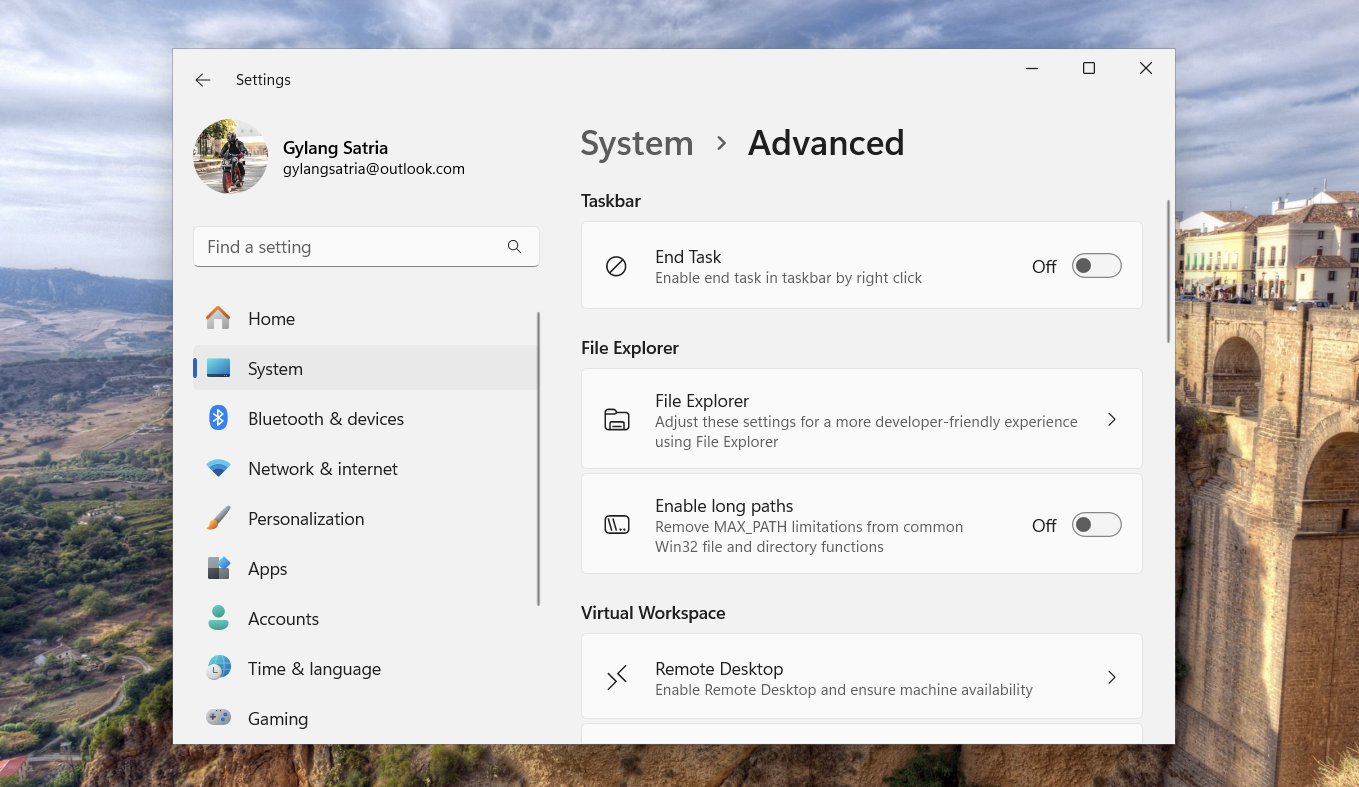The width and height of the screenshot is (1359, 787).
Task: Open Home in the sidebar
Action: click(365, 319)
